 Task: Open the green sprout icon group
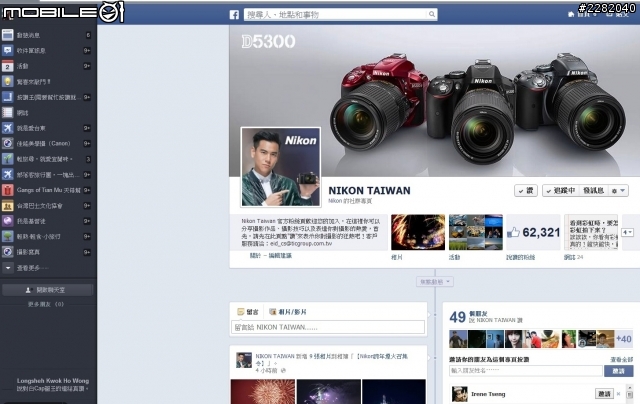(7, 159)
